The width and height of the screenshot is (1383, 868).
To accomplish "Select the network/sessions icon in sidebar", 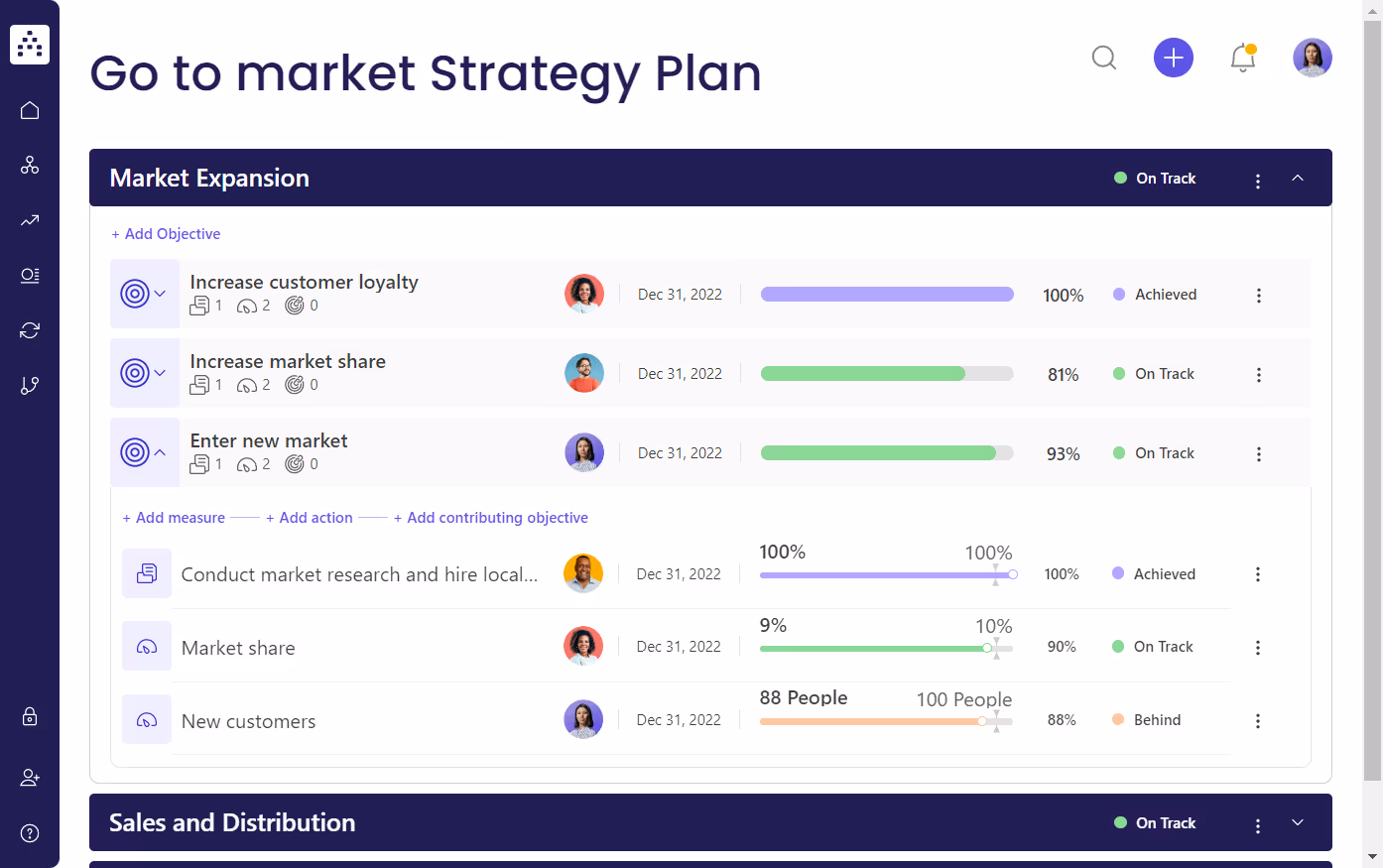I will click(x=30, y=165).
